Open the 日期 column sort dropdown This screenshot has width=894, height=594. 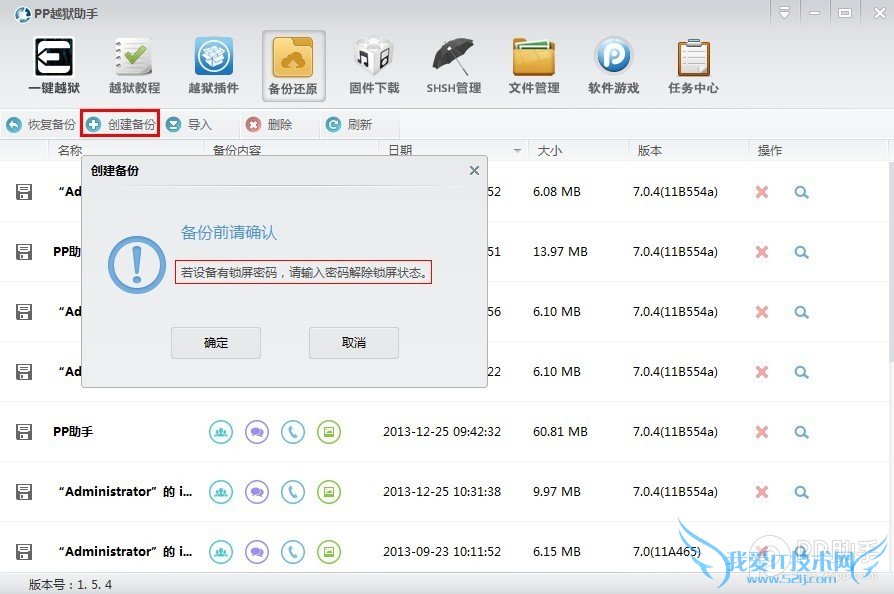516,150
